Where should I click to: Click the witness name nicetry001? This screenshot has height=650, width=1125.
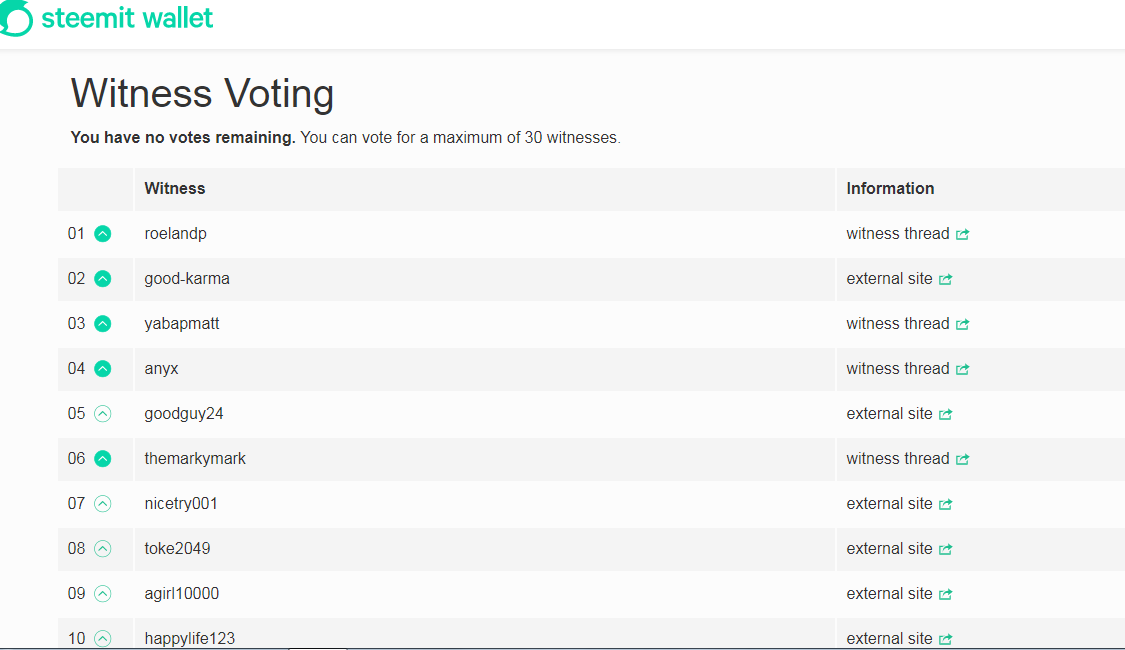pyautogui.click(x=181, y=504)
